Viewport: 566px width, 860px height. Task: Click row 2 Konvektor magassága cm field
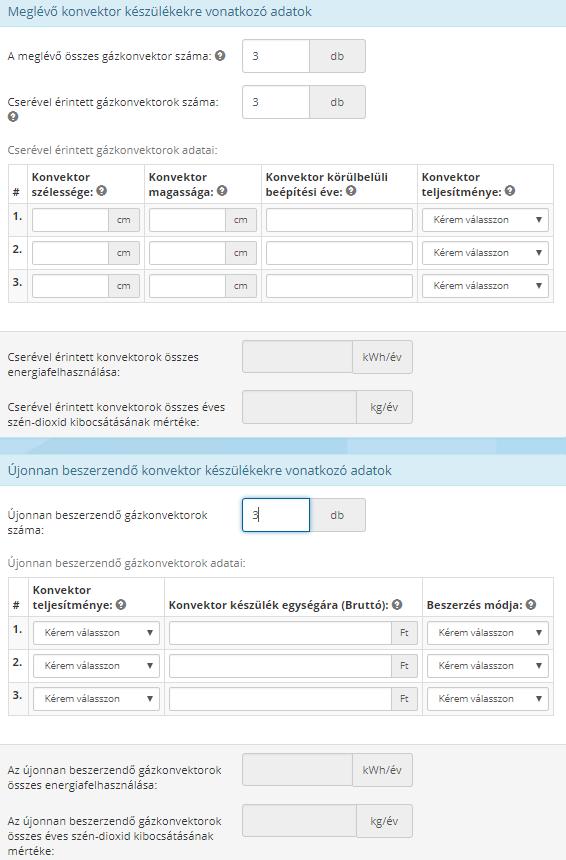(187, 253)
